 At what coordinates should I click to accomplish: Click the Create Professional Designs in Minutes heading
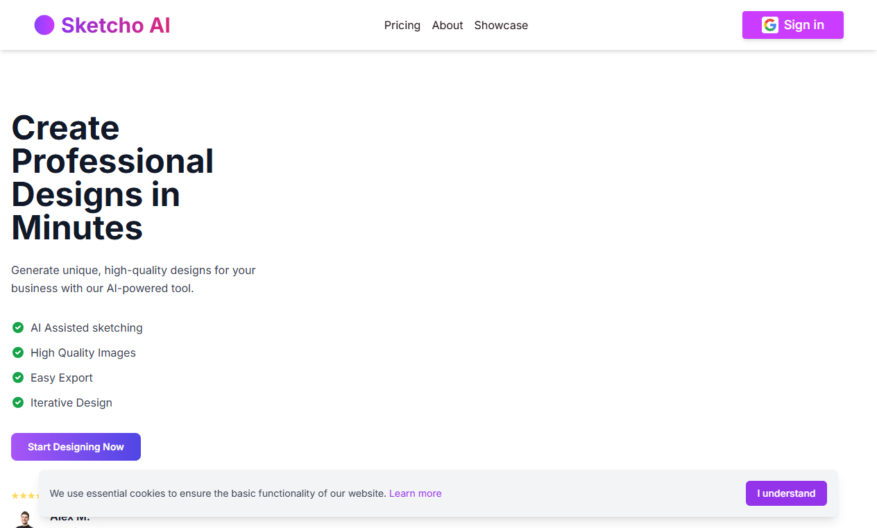click(112, 178)
